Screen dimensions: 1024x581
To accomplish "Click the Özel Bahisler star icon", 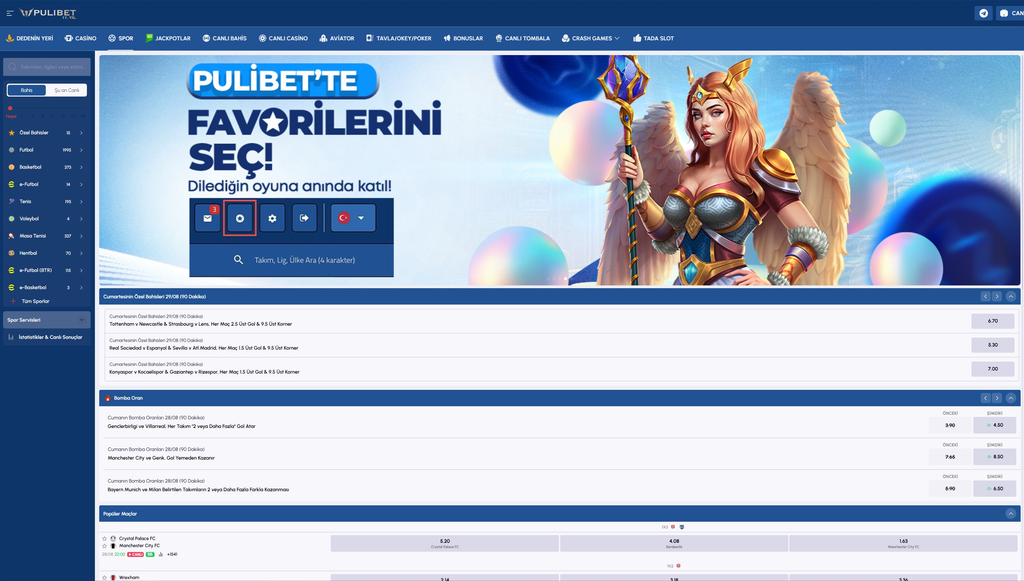I will pos(11,133).
